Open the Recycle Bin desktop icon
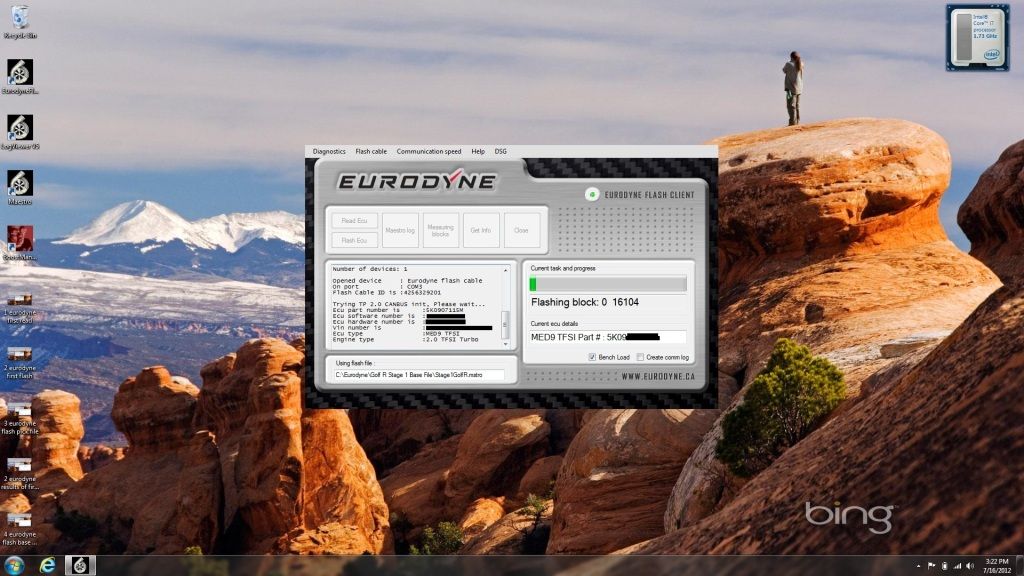 (20, 22)
